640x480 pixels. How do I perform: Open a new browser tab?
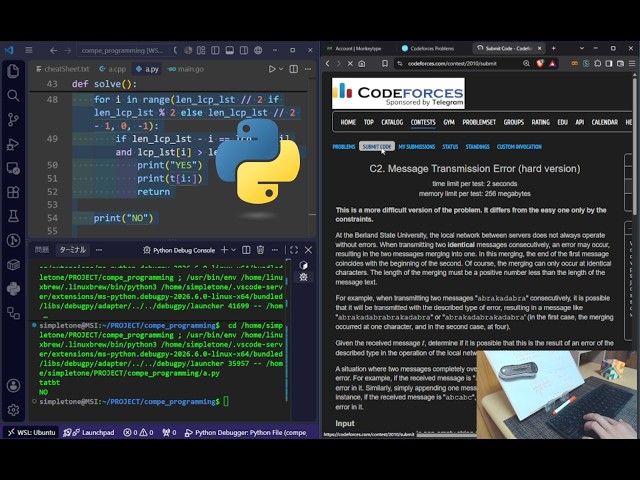(x=554, y=48)
